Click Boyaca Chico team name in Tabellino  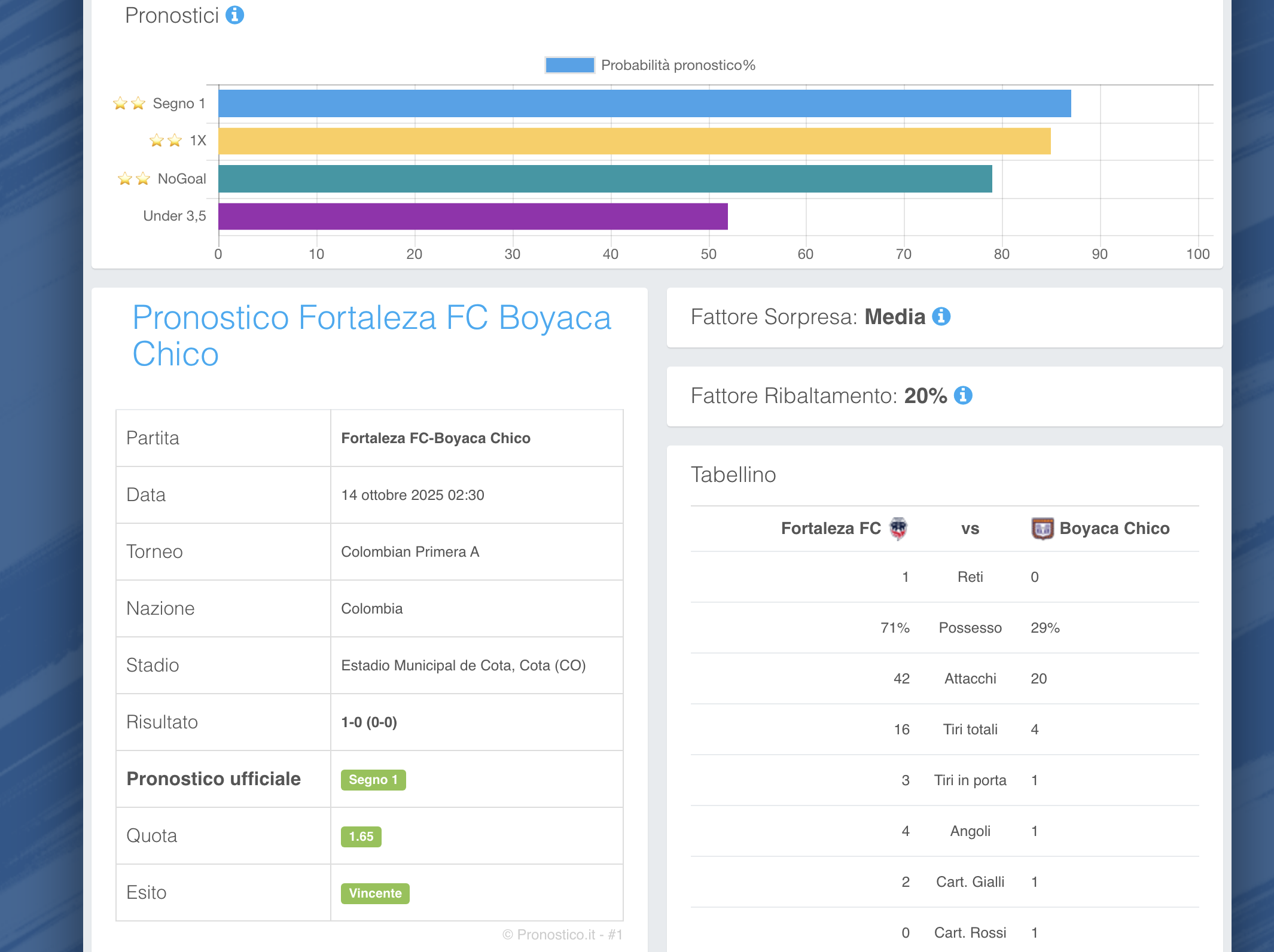1114,529
